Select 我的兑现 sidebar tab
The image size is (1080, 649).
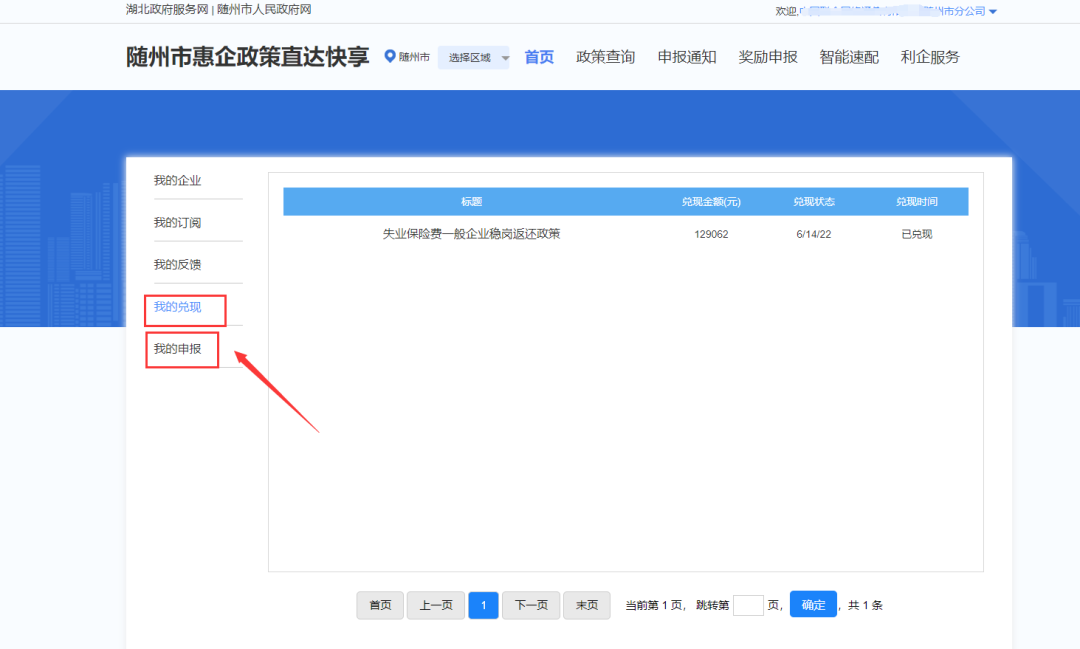click(x=177, y=307)
